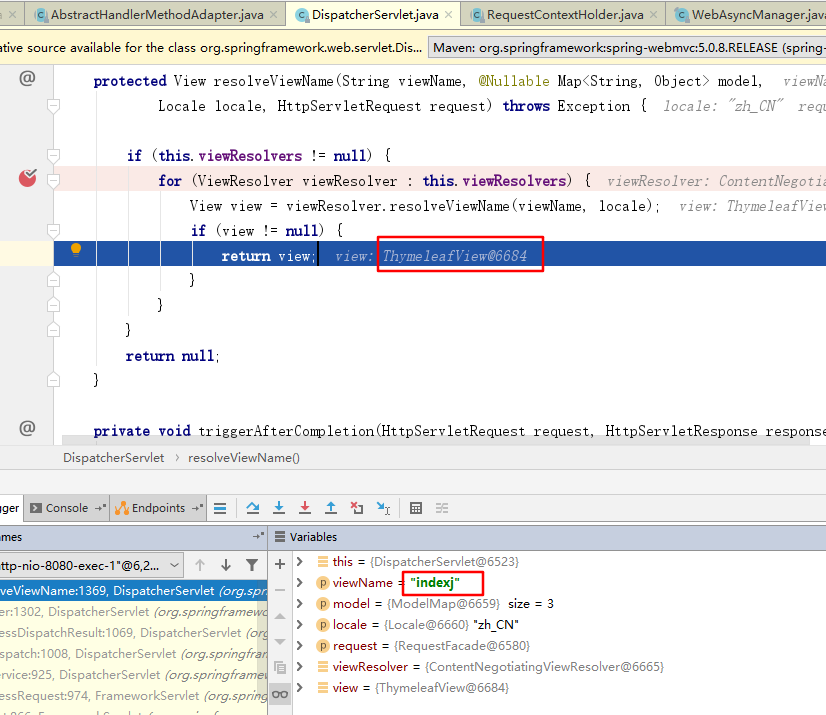Switch to RequestContextHolder.java editor tab
This screenshot has height=715, width=826.
point(558,15)
